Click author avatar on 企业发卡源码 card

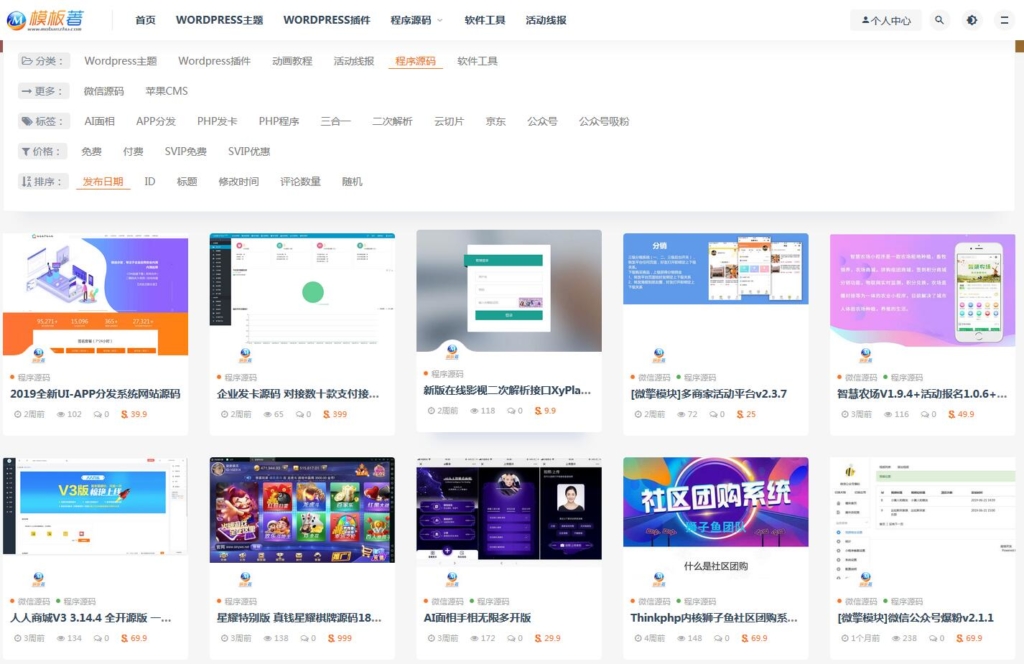(245, 356)
